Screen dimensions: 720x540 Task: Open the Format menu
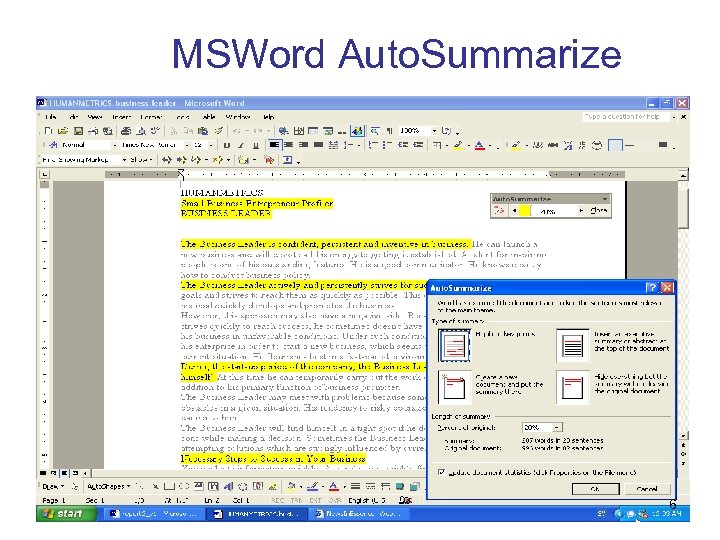151,117
